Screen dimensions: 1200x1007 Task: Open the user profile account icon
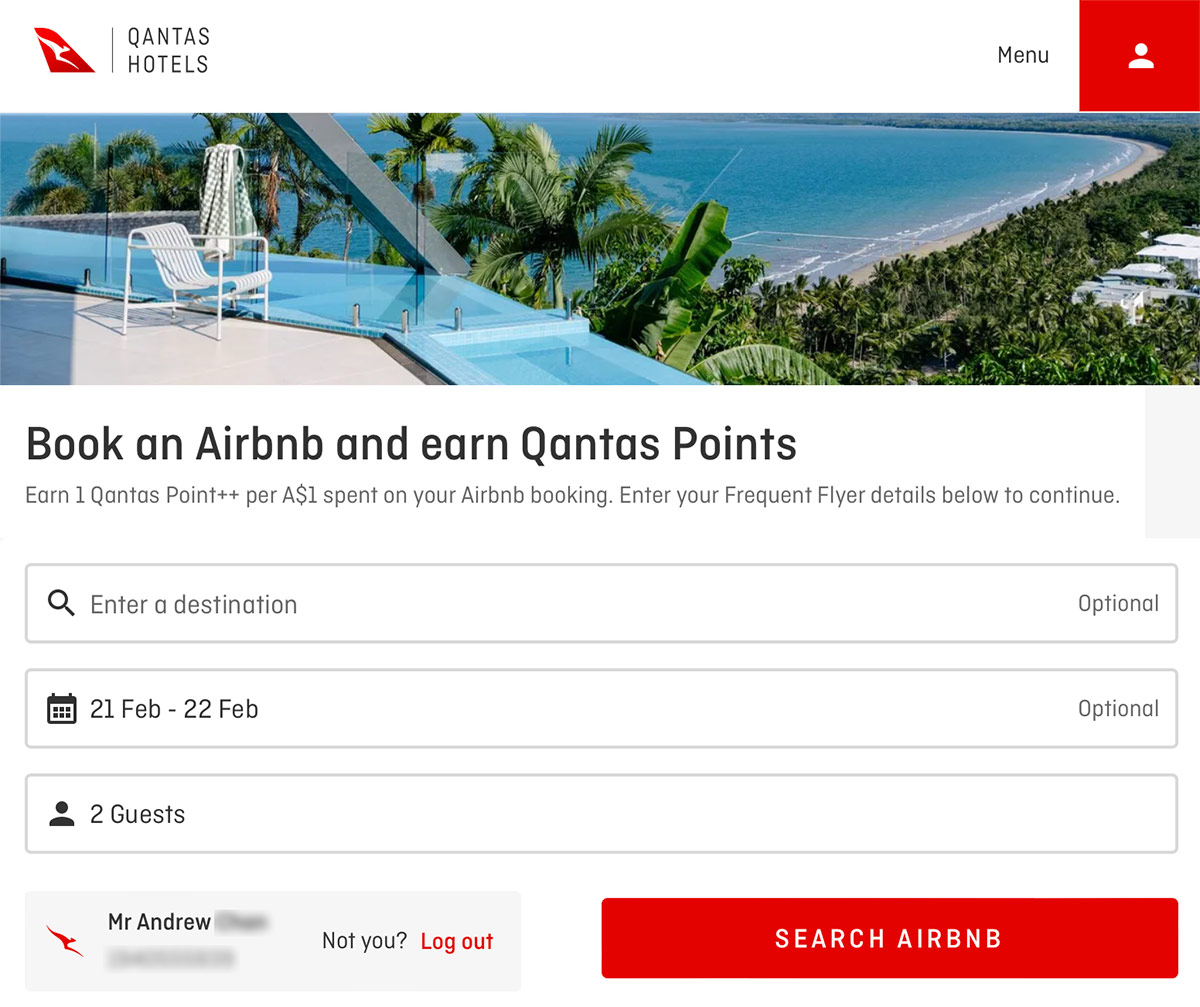(1140, 56)
